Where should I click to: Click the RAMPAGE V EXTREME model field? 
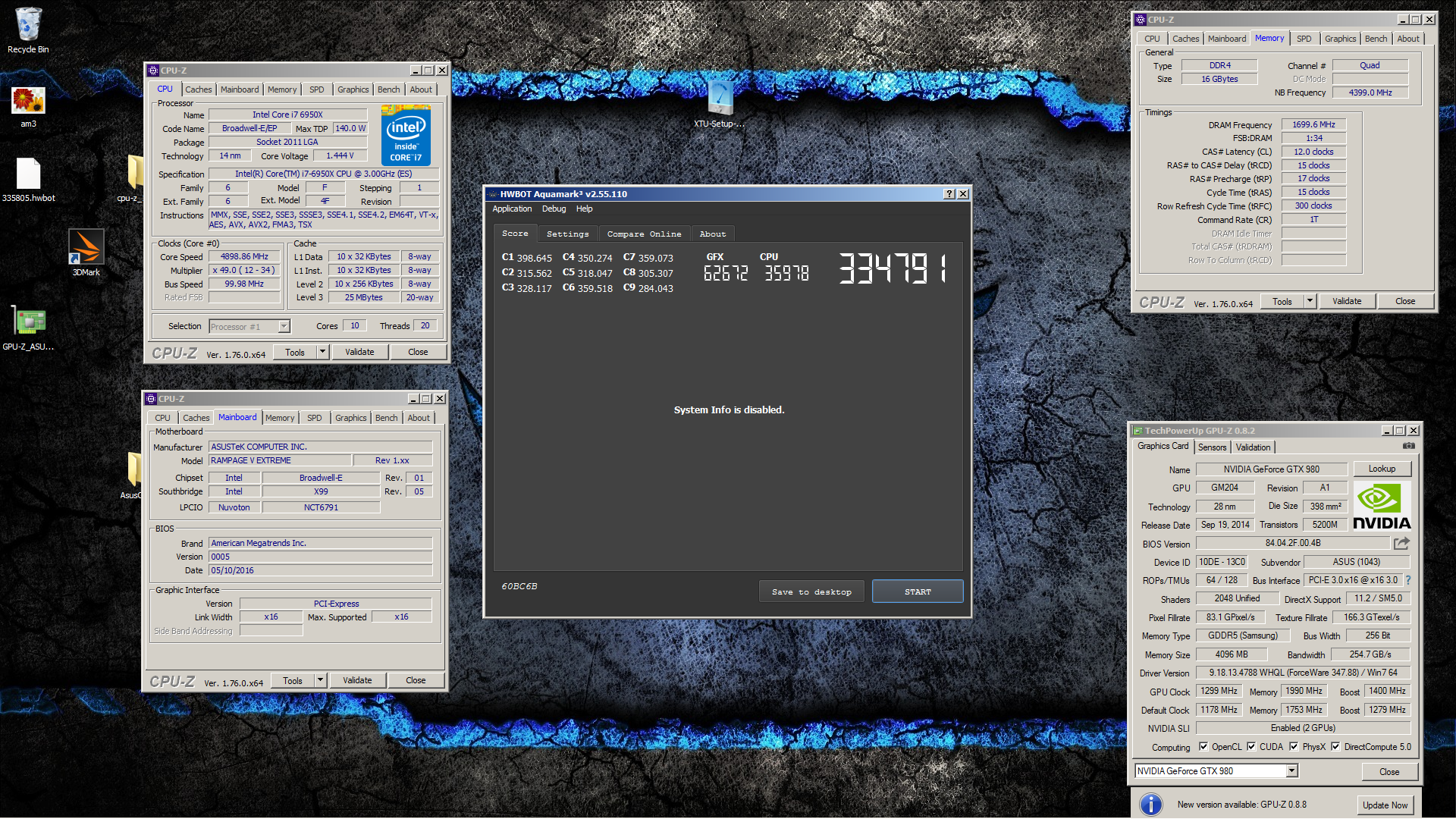click(x=281, y=460)
